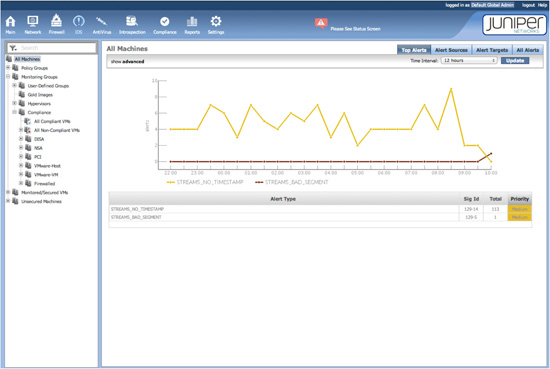Image resolution: width=550 pixels, height=369 pixels.
Task: Open the Introspection toolbar icon
Action: pos(132,21)
